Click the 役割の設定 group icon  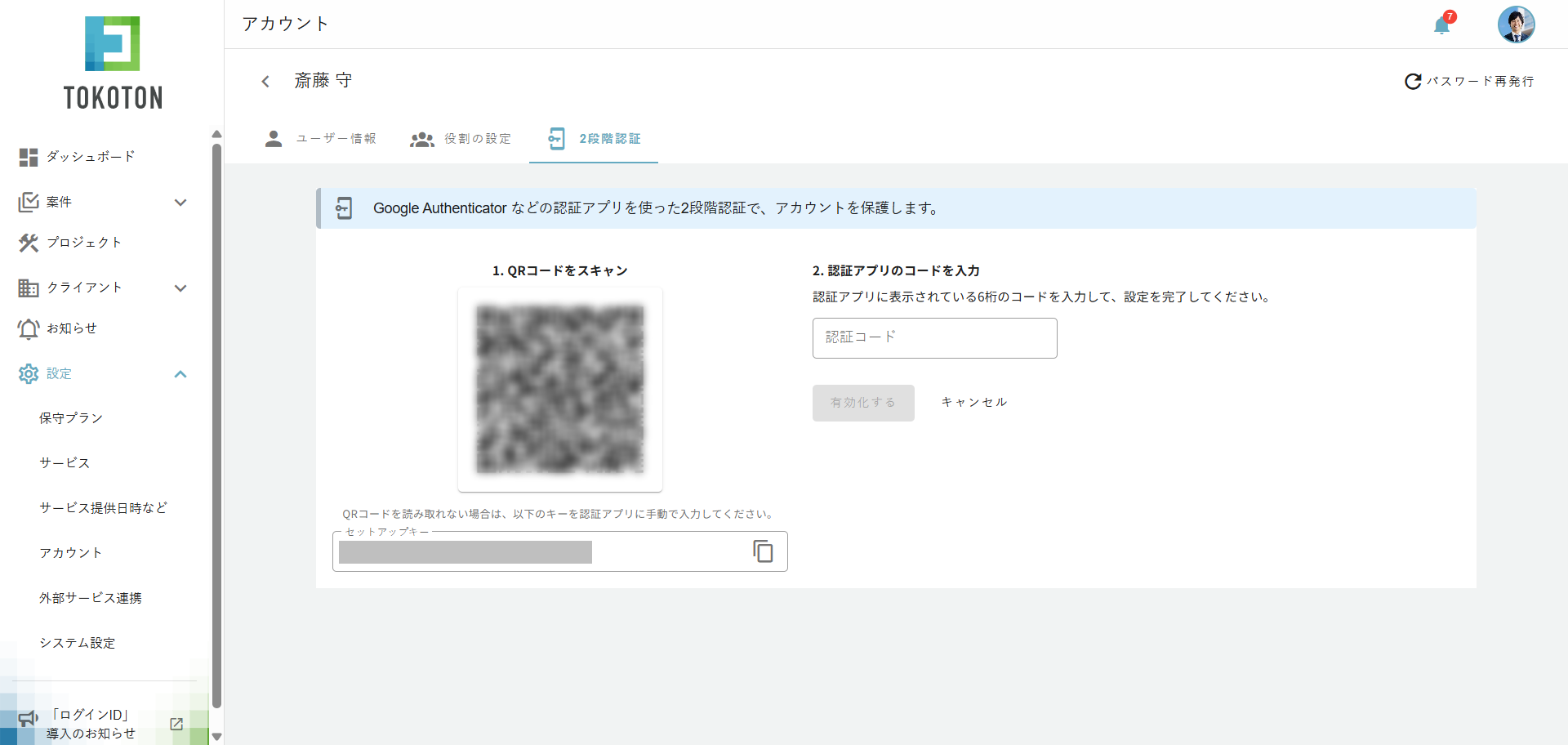(x=421, y=140)
